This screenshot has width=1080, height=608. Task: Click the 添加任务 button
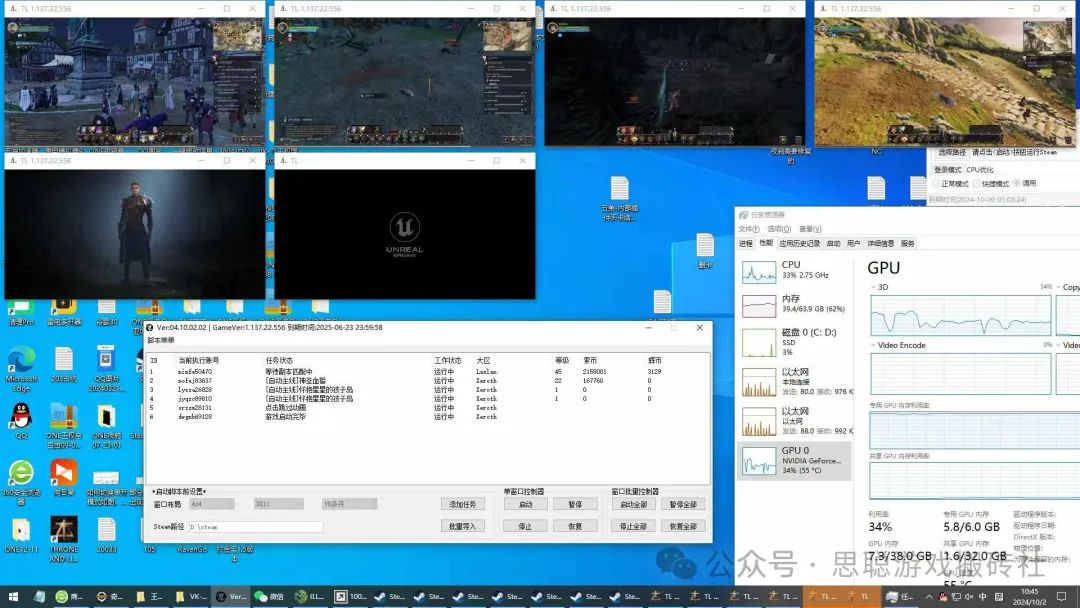pos(461,505)
